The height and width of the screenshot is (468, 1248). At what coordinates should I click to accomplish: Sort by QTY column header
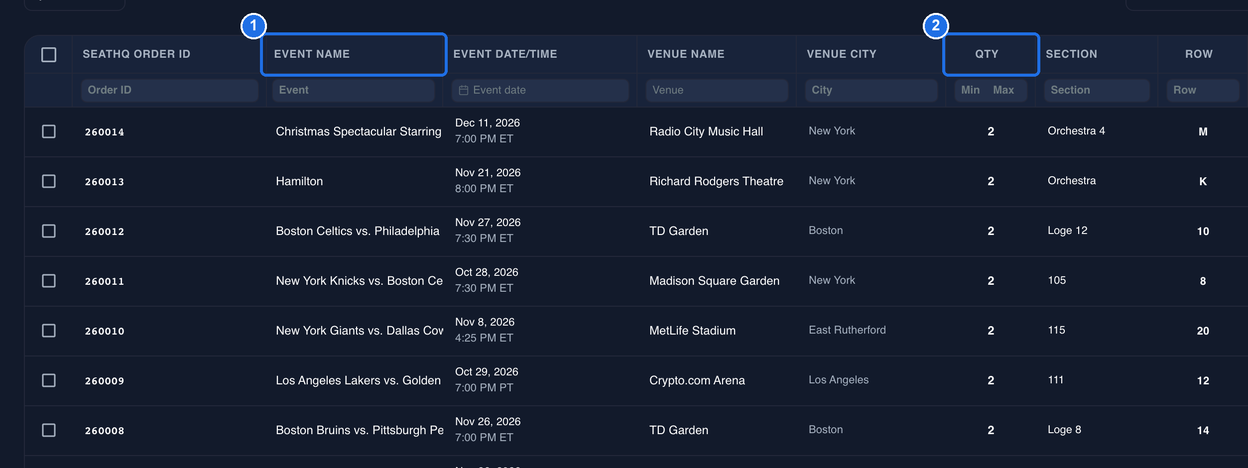[987, 54]
